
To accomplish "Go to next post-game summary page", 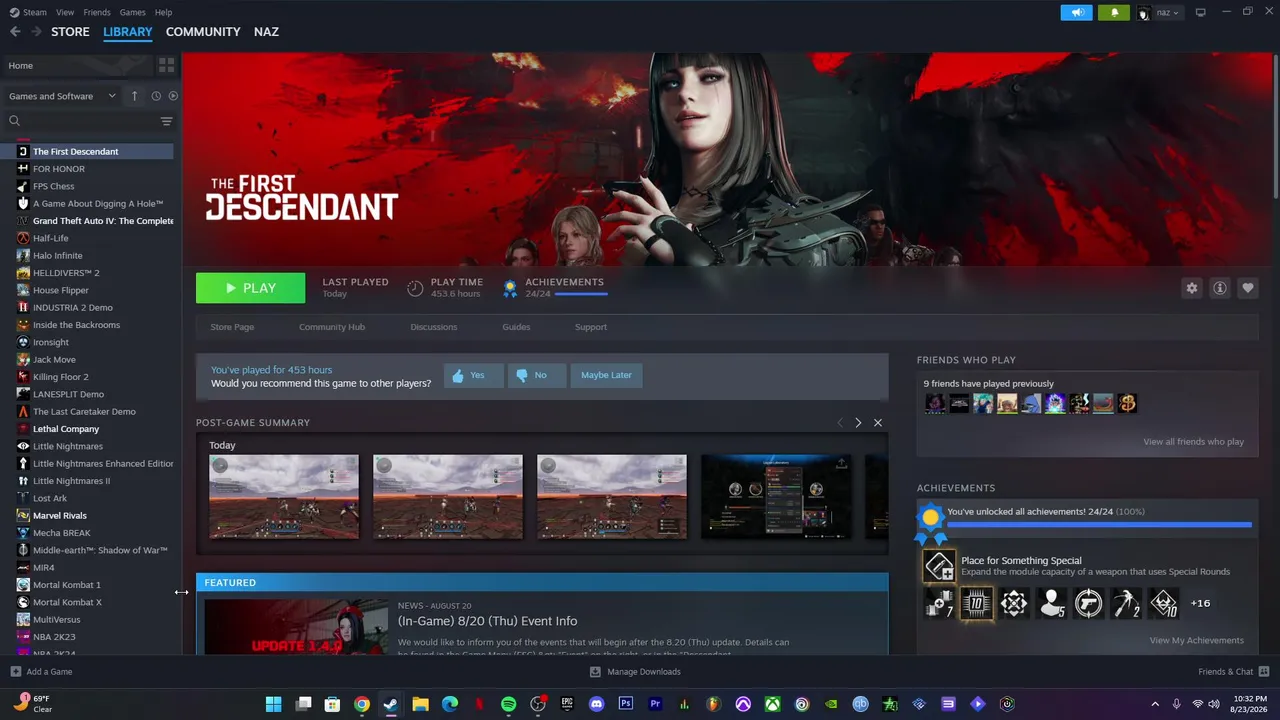I will (x=858, y=423).
